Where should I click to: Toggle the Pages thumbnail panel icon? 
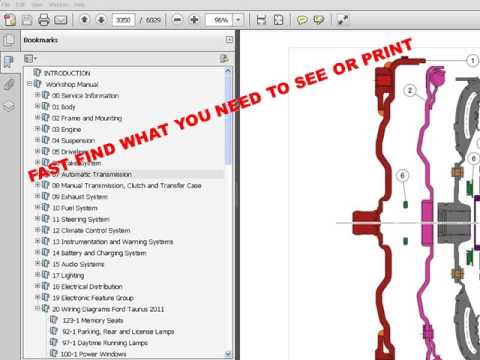click(9, 40)
